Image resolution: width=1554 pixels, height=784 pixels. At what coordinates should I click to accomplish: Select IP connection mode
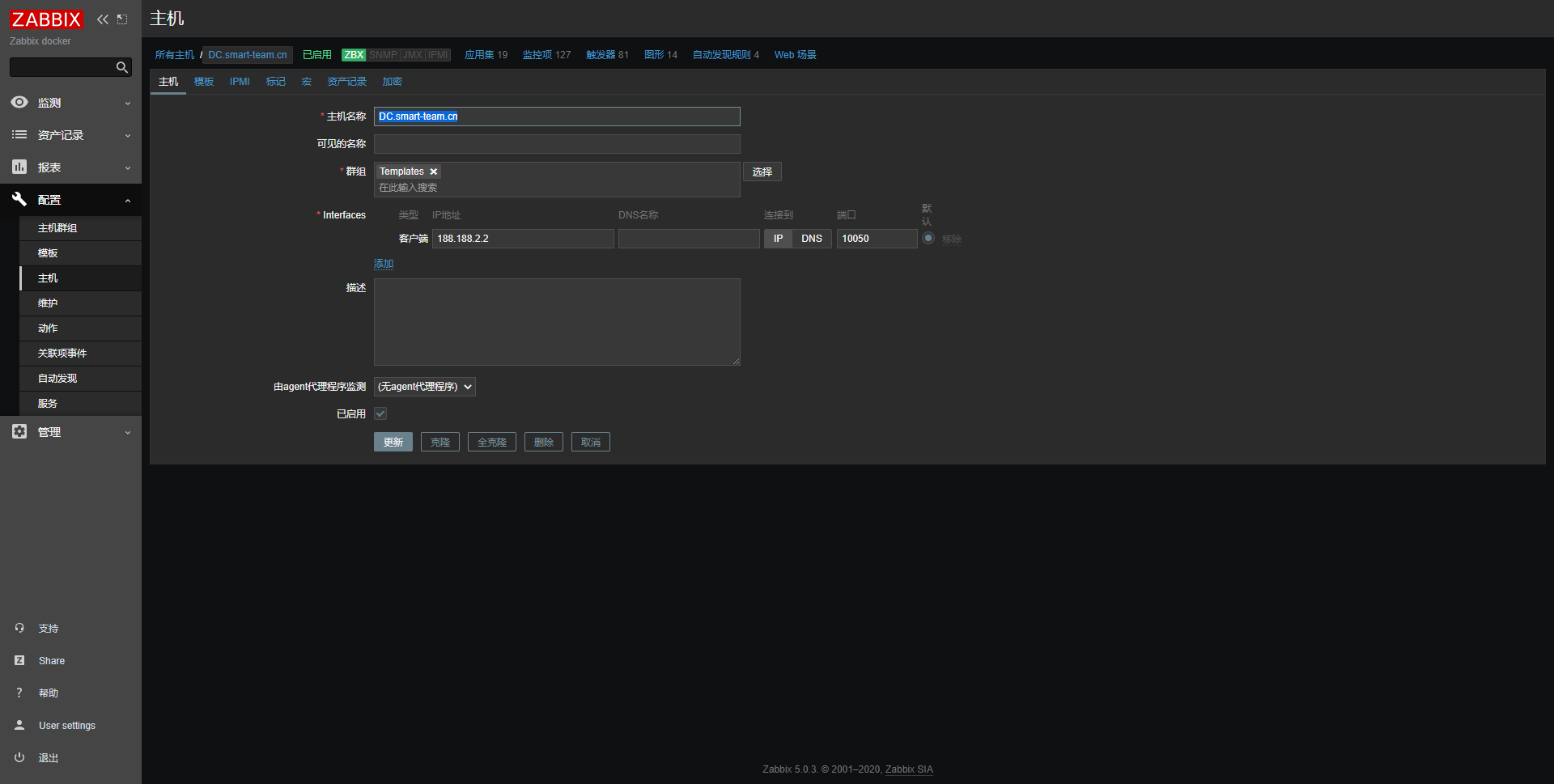pyautogui.click(x=778, y=239)
